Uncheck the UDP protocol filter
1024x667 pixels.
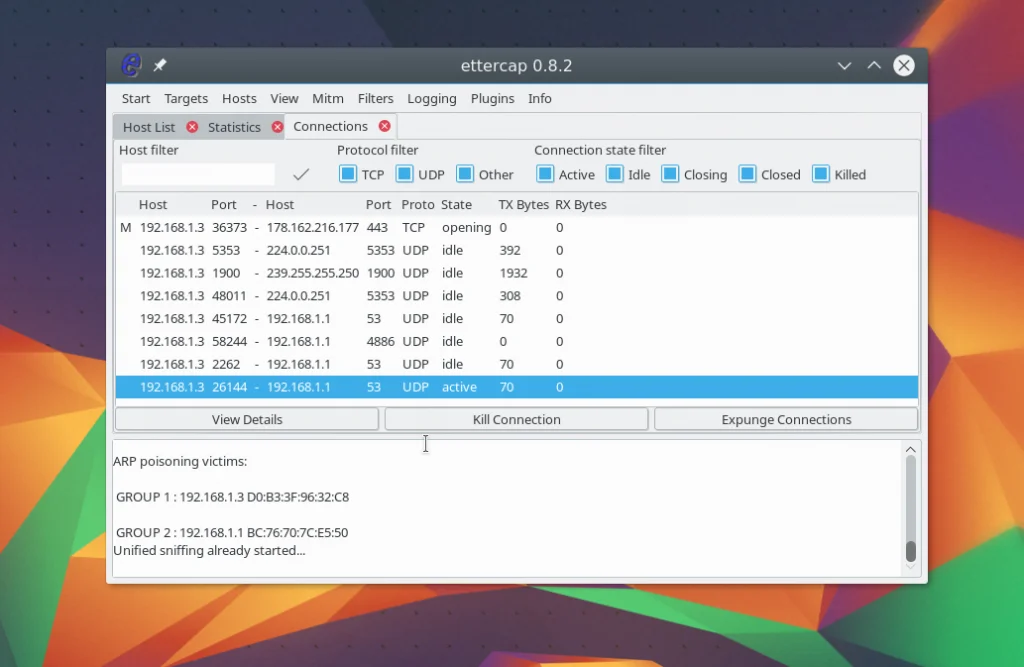[x=404, y=174]
